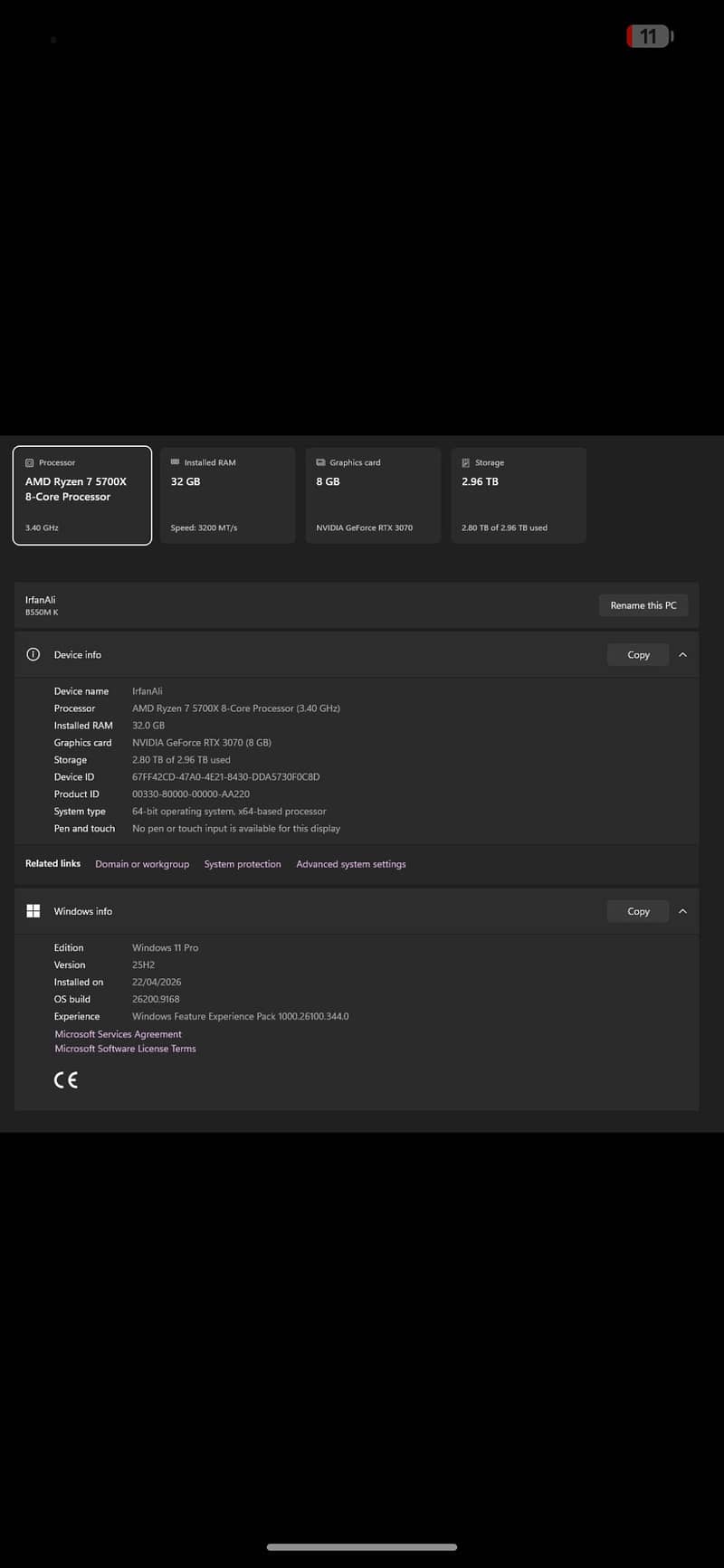Click the Speed: 3200 MT/s text
This screenshot has width=724, height=1568.
204,527
